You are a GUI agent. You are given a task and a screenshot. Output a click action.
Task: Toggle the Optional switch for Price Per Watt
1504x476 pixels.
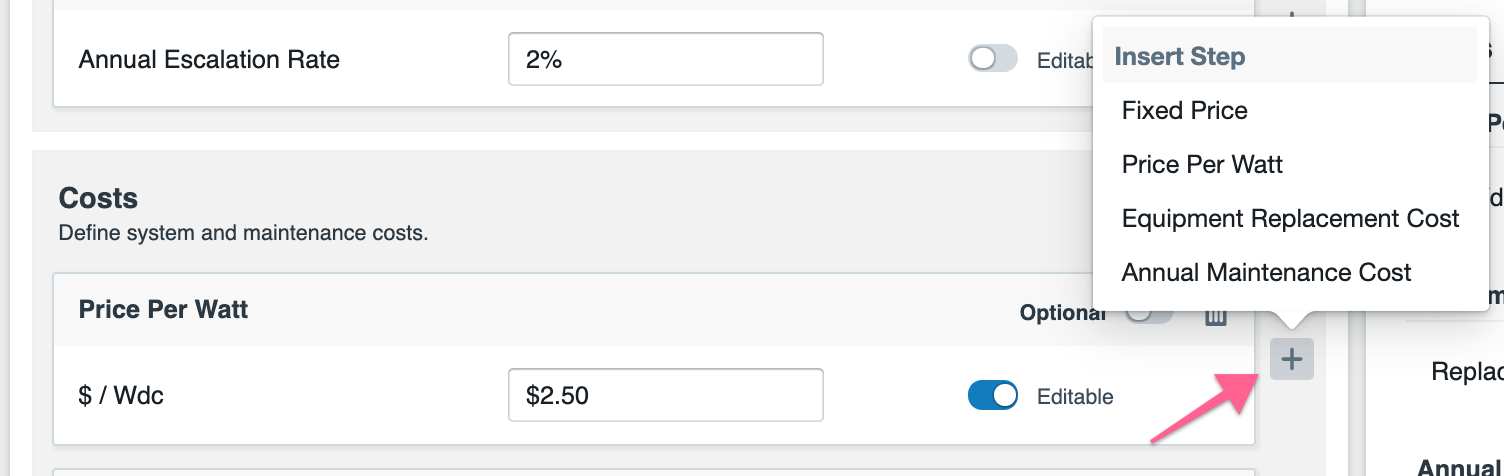tap(1149, 313)
